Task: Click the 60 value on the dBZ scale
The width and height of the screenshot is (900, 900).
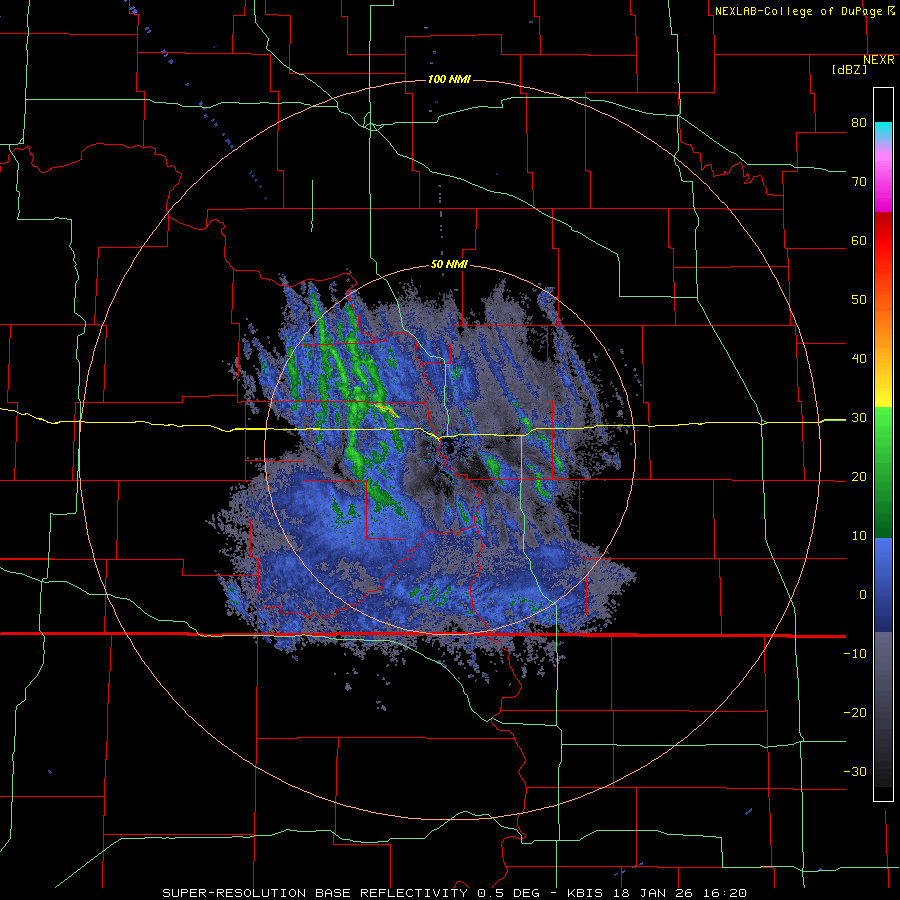Action: click(859, 240)
